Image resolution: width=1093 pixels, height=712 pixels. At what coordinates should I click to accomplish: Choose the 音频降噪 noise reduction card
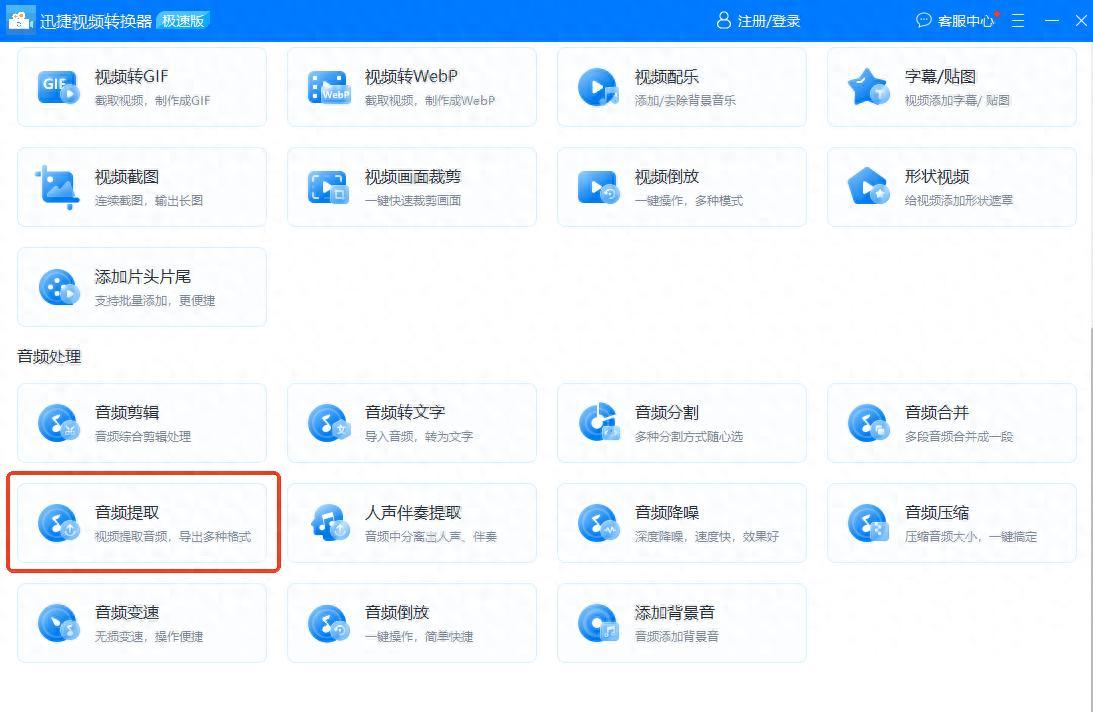(x=681, y=523)
